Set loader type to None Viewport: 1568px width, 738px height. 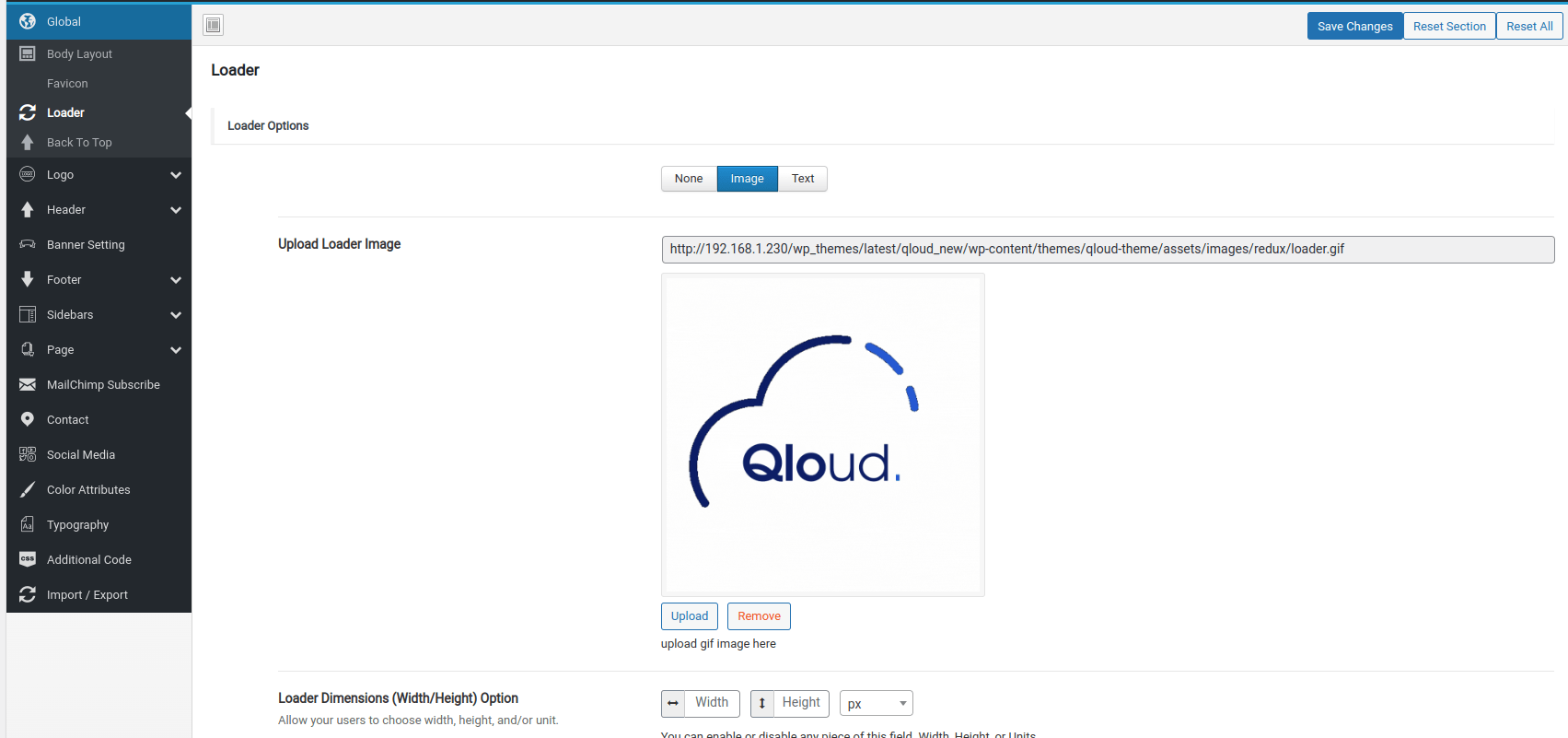pos(689,179)
